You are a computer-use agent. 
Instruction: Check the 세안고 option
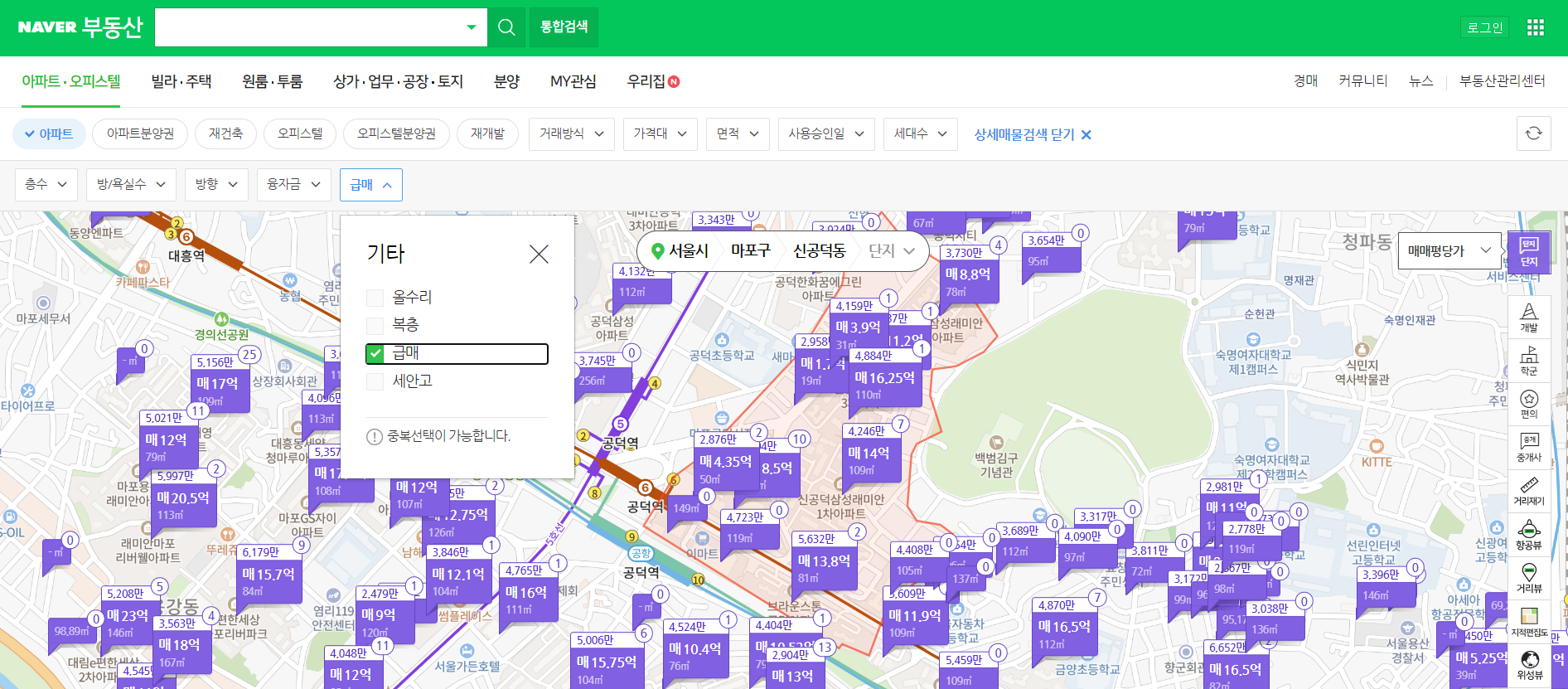point(375,381)
